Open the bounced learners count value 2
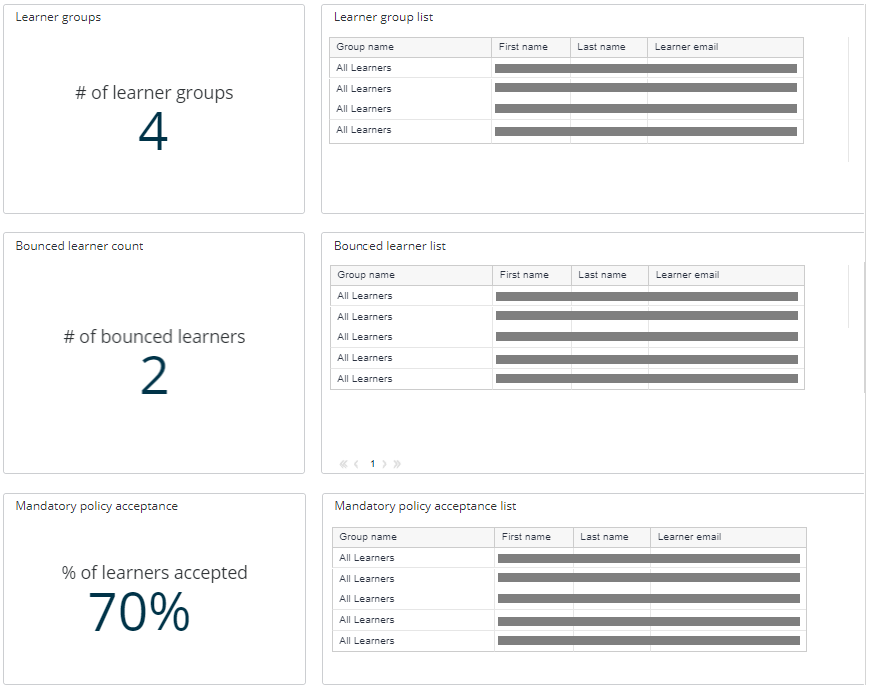Viewport: 869px width, 689px height. [153, 377]
